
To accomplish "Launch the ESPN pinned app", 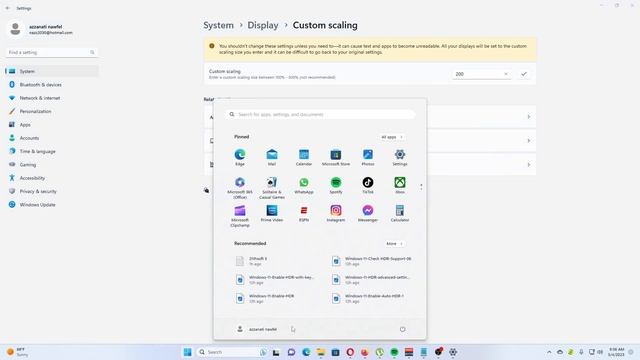I will (x=304, y=213).
